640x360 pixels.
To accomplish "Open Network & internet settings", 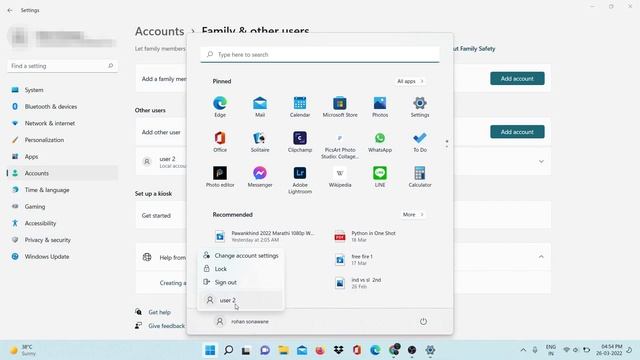I will coord(62,123).
